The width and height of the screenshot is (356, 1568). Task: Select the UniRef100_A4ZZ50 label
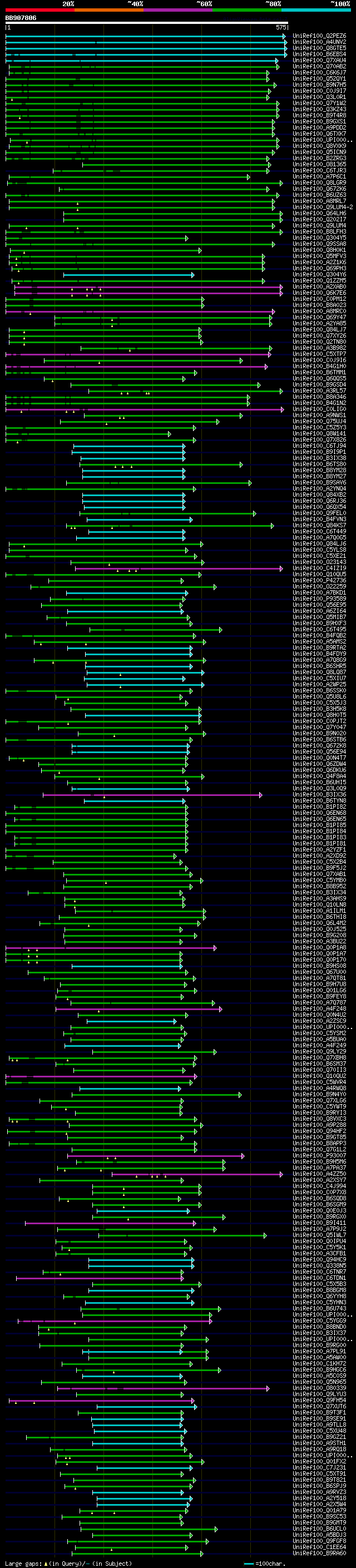[x=319, y=1174]
